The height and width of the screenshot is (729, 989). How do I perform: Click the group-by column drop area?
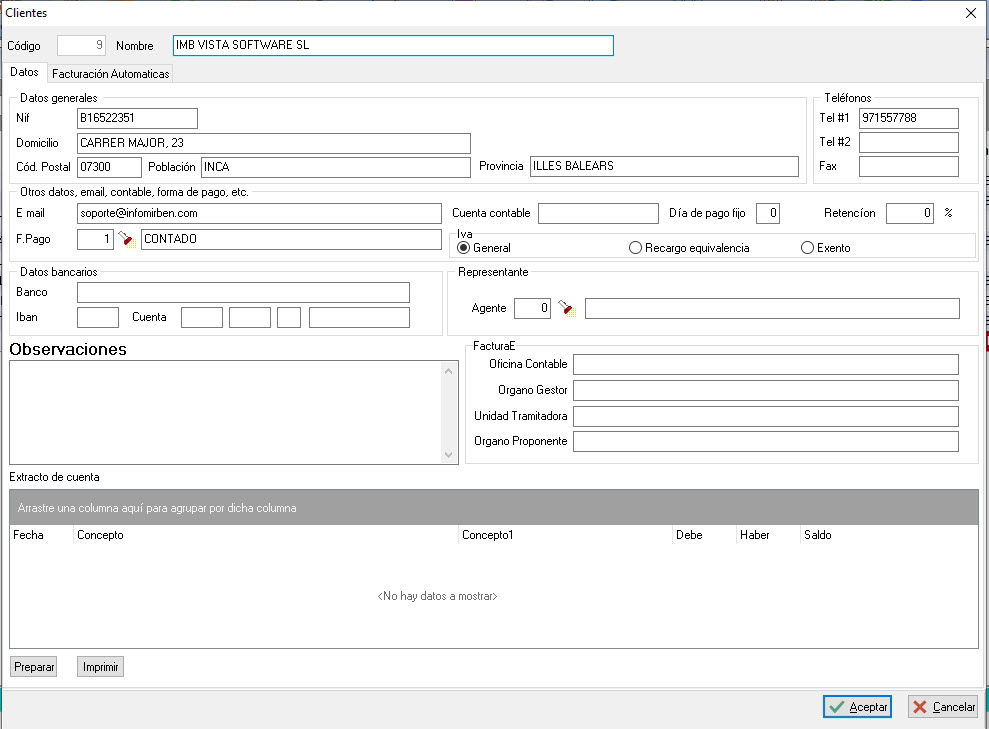click(494, 508)
